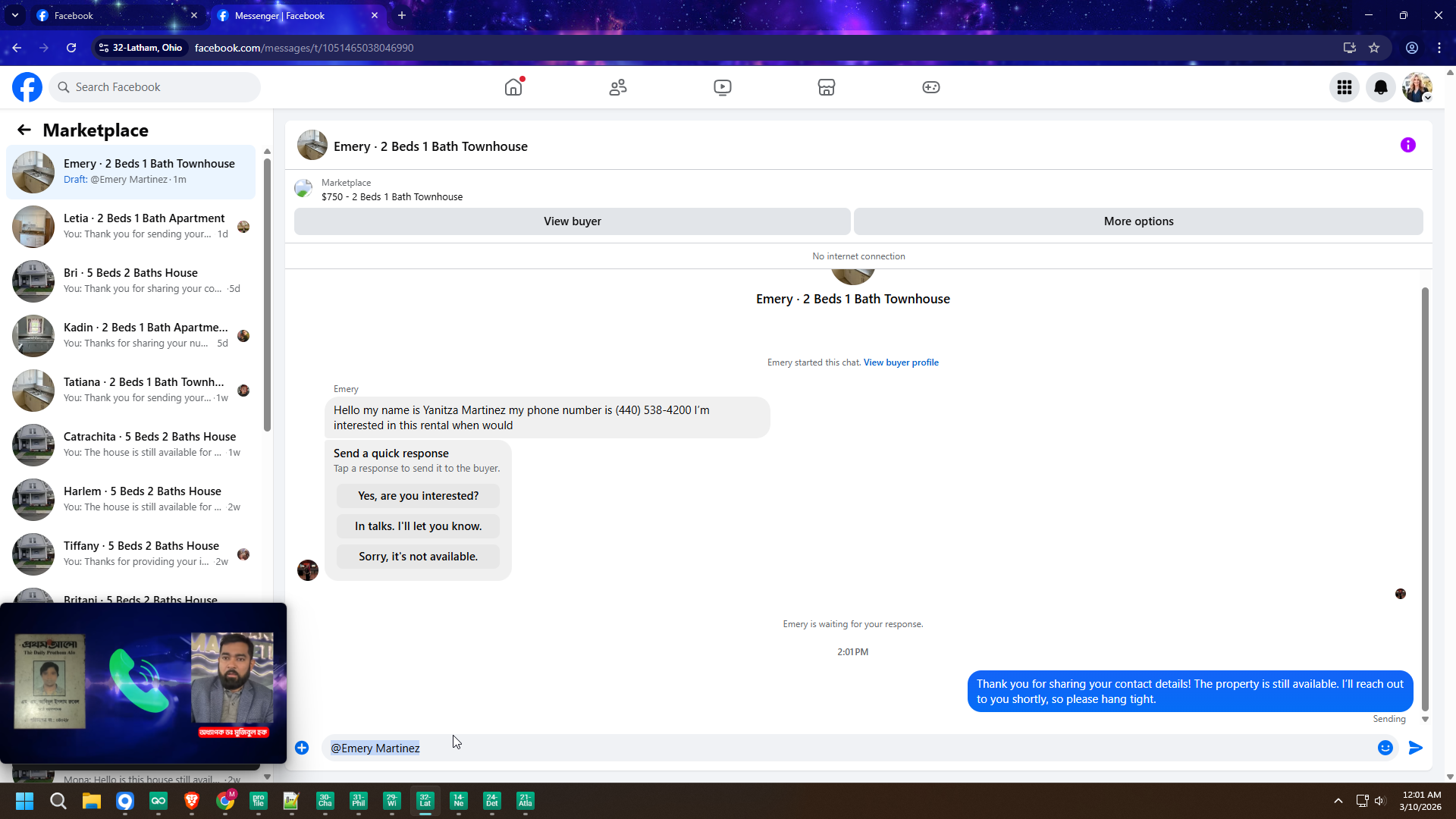Expand the account profile picture menu
Screen dimensions: 1456x819
pyautogui.click(x=1417, y=87)
